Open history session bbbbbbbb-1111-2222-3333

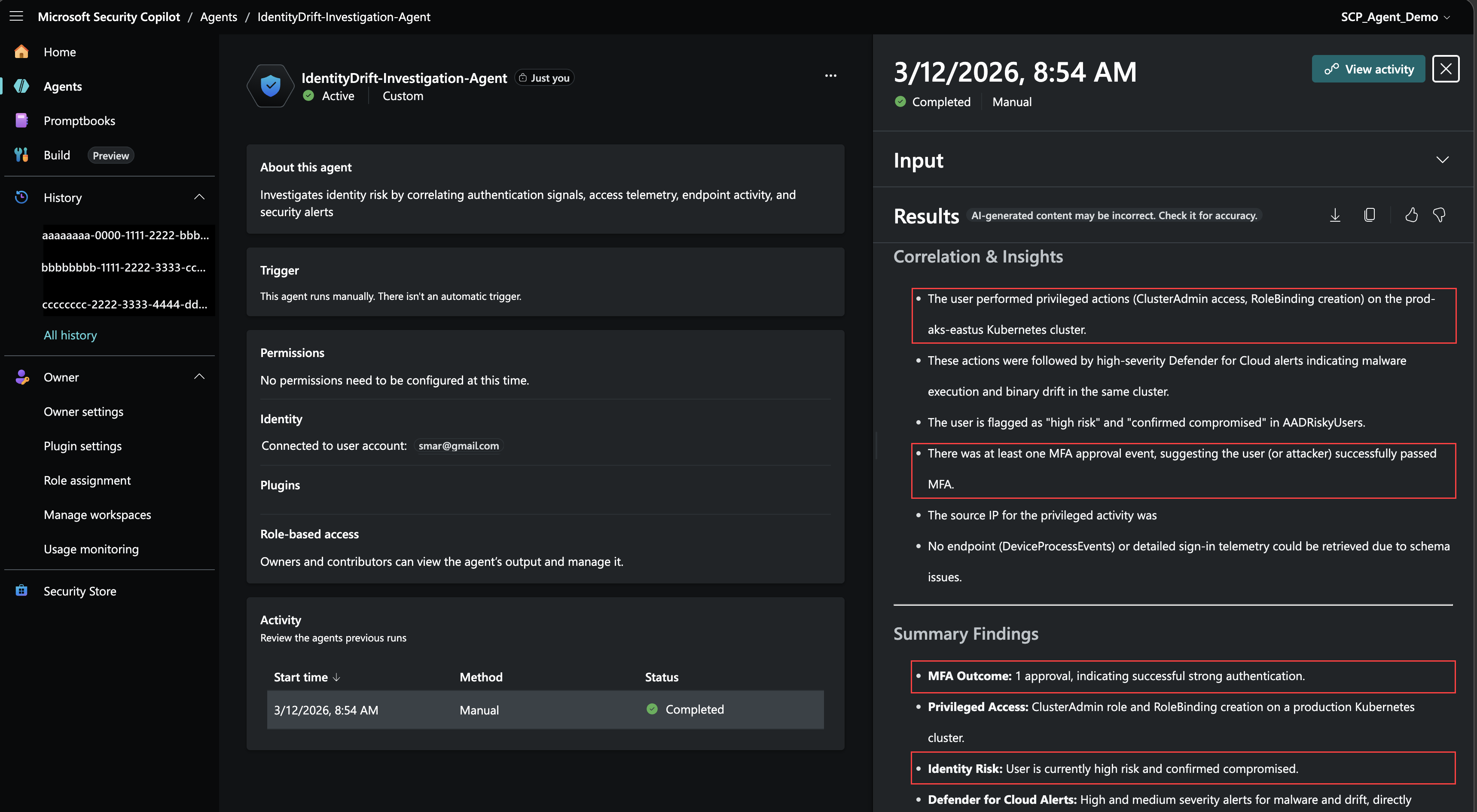pyautogui.click(x=123, y=267)
